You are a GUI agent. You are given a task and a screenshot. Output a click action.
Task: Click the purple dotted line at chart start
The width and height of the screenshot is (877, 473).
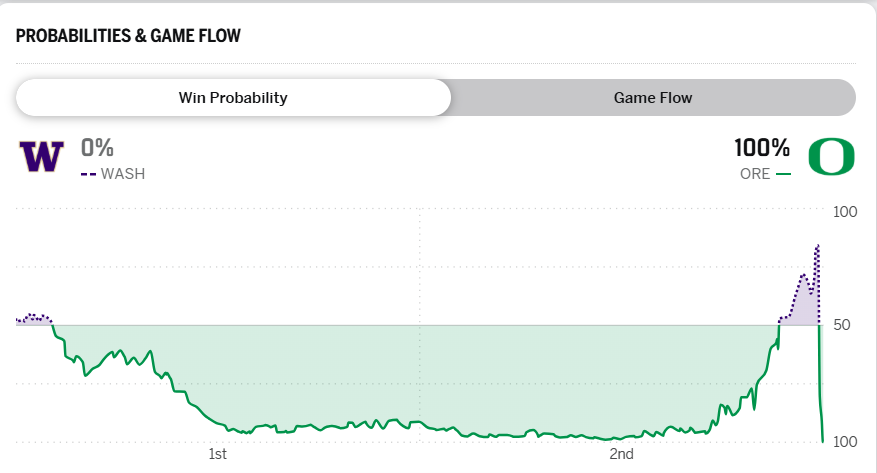tap(32, 316)
